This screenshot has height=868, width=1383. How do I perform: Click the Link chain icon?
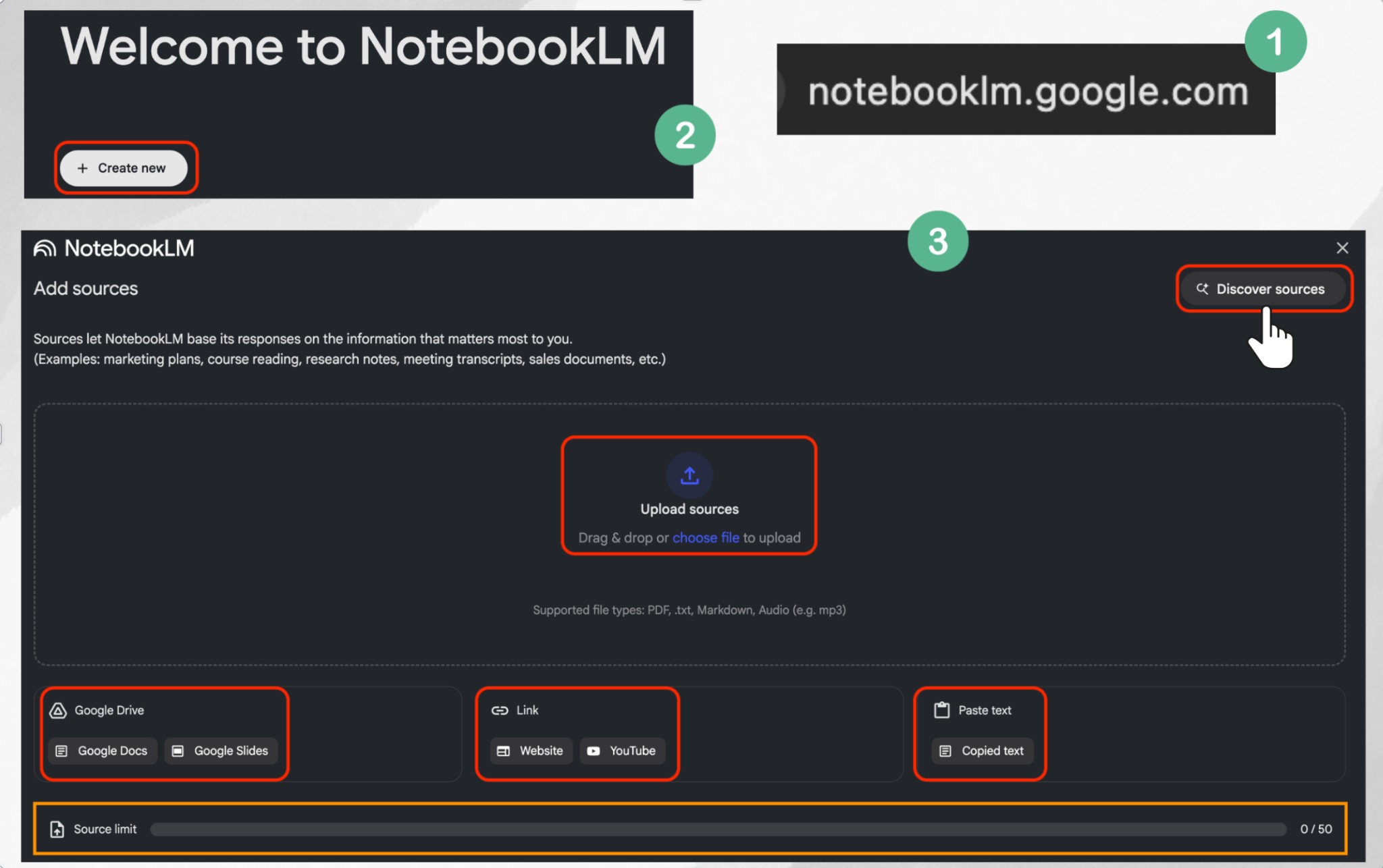click(500, 710)
